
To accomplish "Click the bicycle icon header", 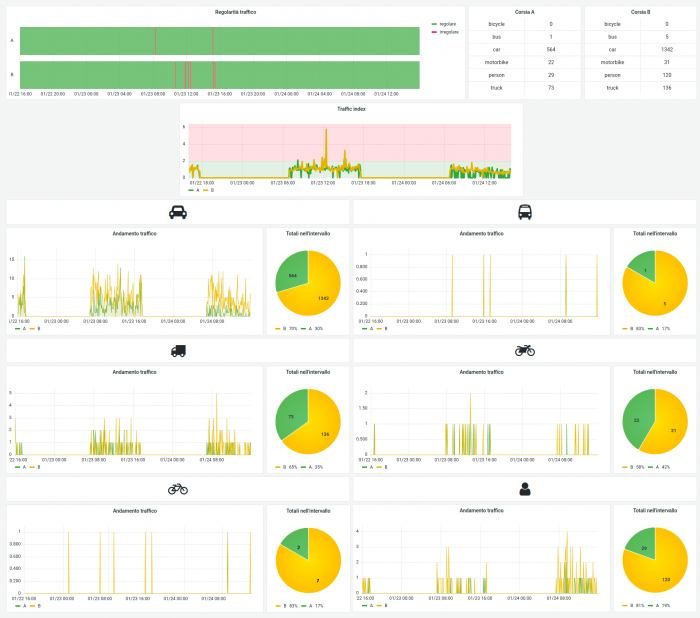I will click(178, 488).
